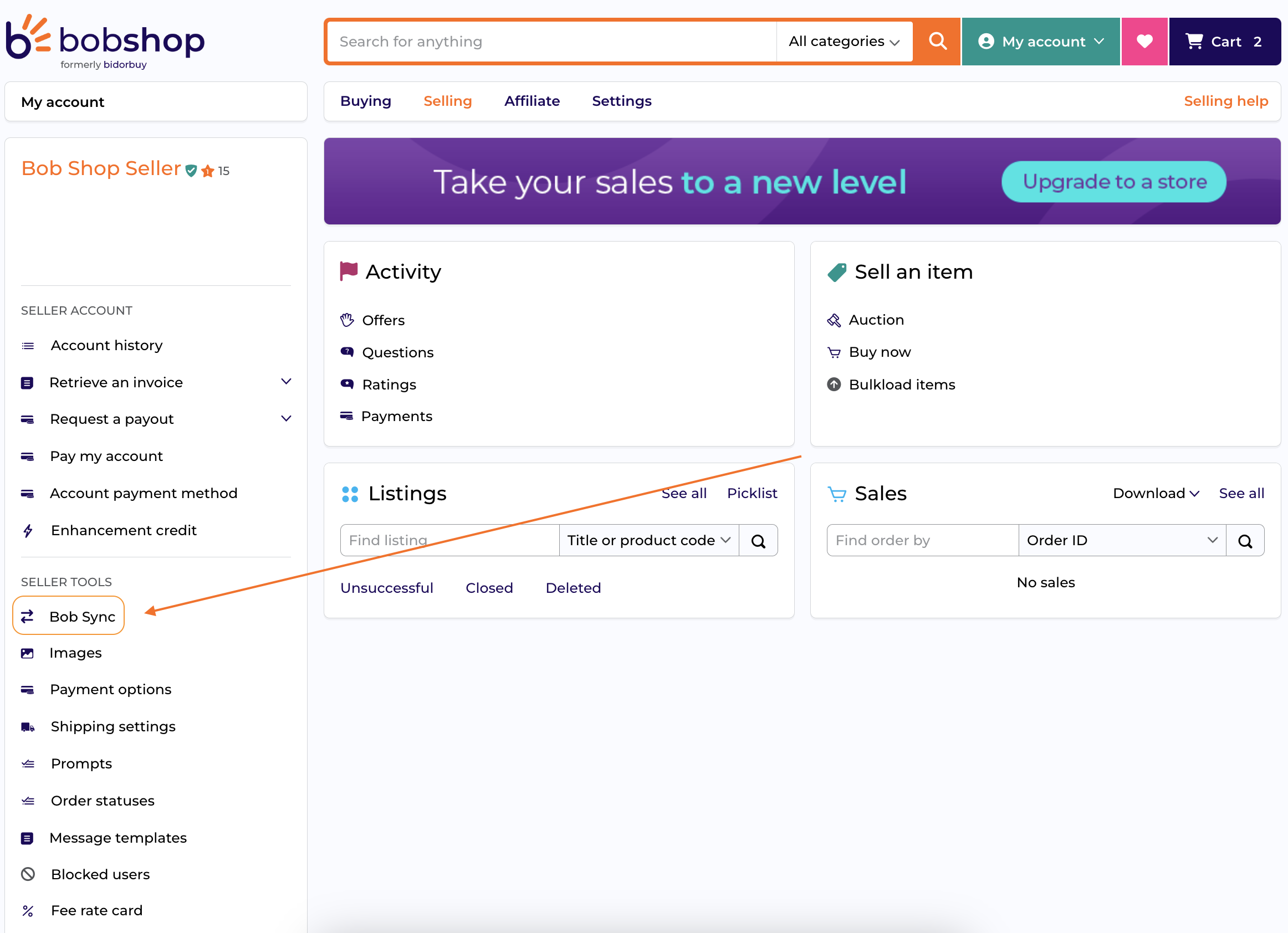Open the Cart with 2 items

click(x=1224, y=42)
